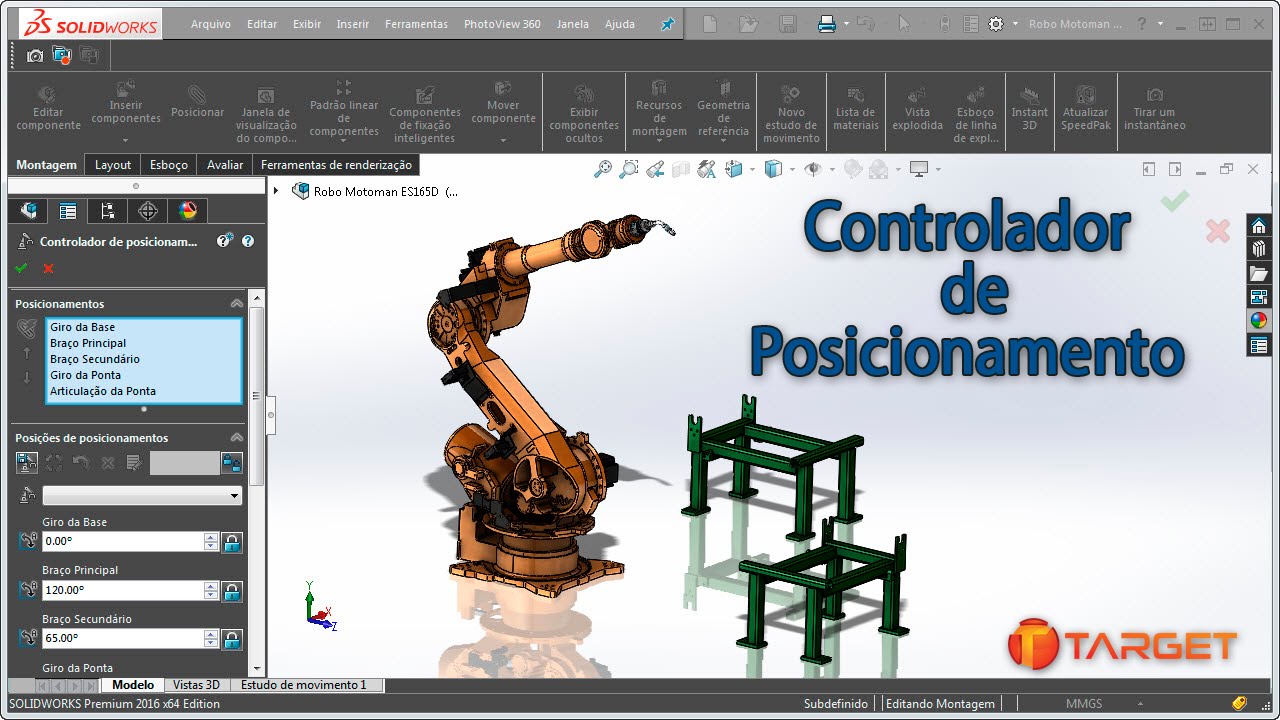This screenshot has height=720, width=1280.
Task: Click the Hide/Show Items eye icon
Action: [813, 169]
